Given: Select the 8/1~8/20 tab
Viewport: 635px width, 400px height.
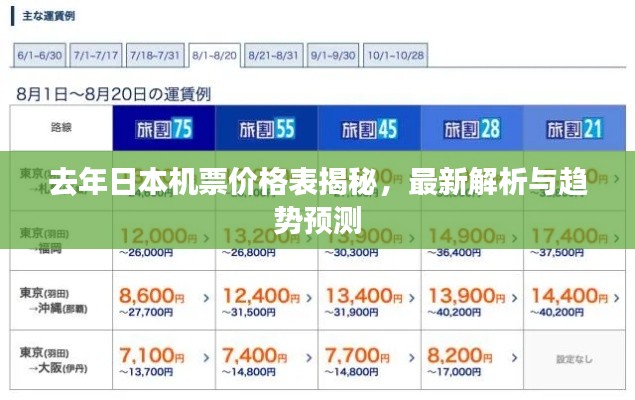Looking at the screenshot, I should coord(214,55).
